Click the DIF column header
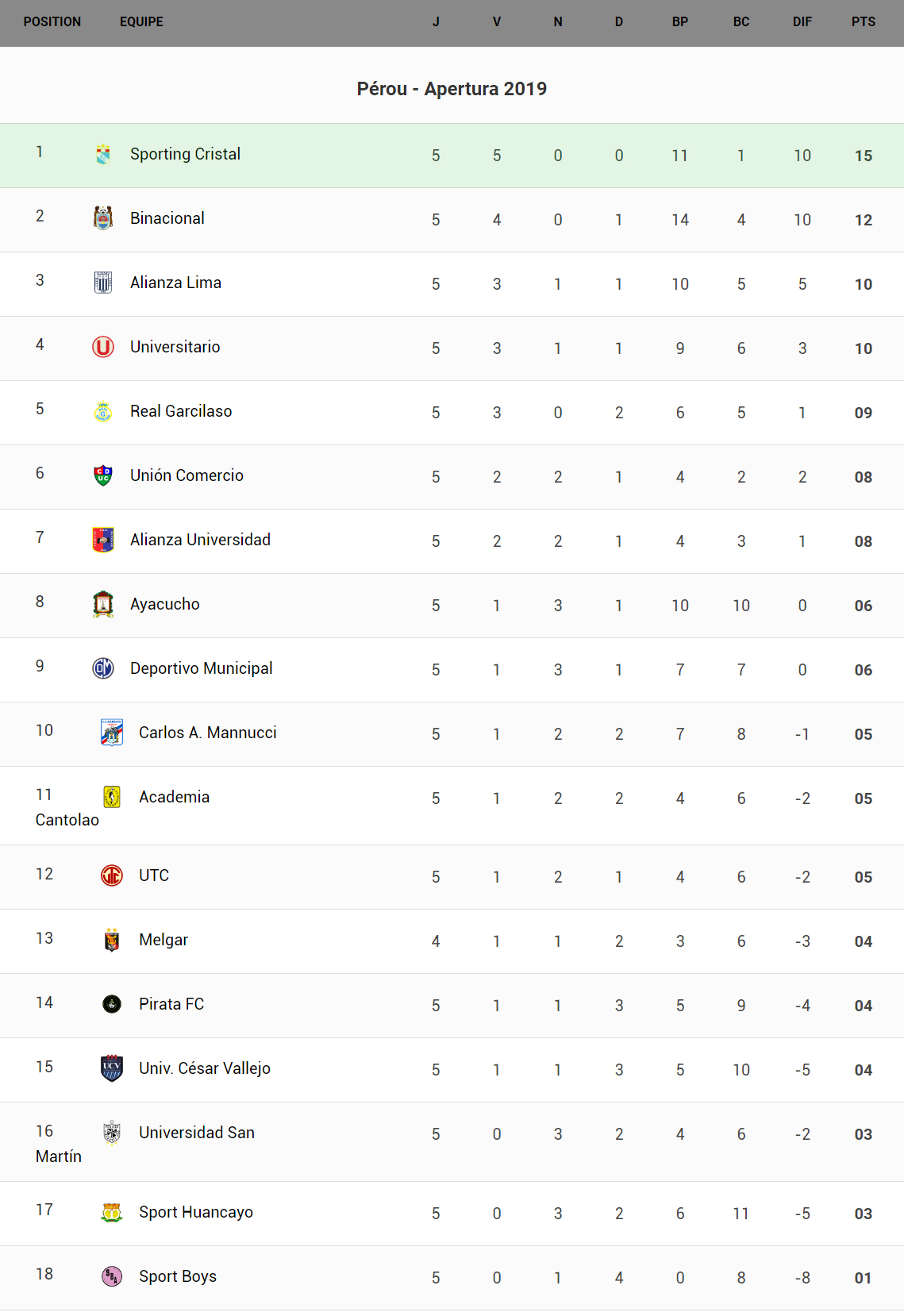 (802, 22)
